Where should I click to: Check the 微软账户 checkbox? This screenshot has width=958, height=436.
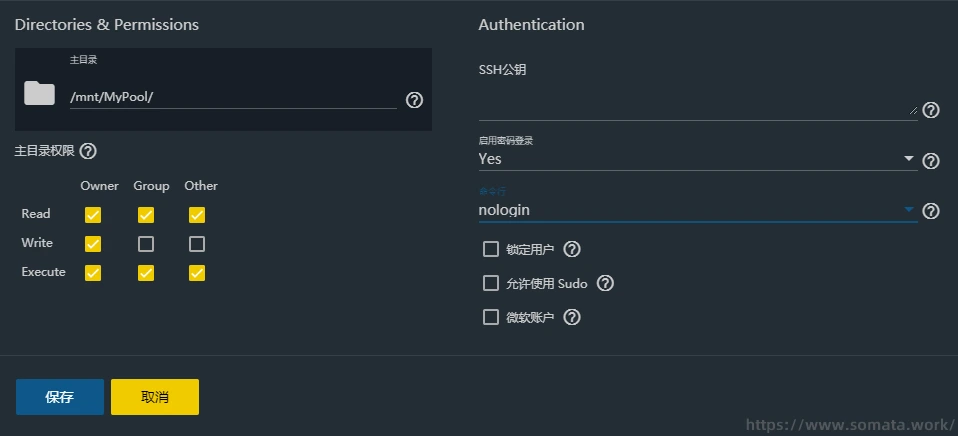(491, 317)
